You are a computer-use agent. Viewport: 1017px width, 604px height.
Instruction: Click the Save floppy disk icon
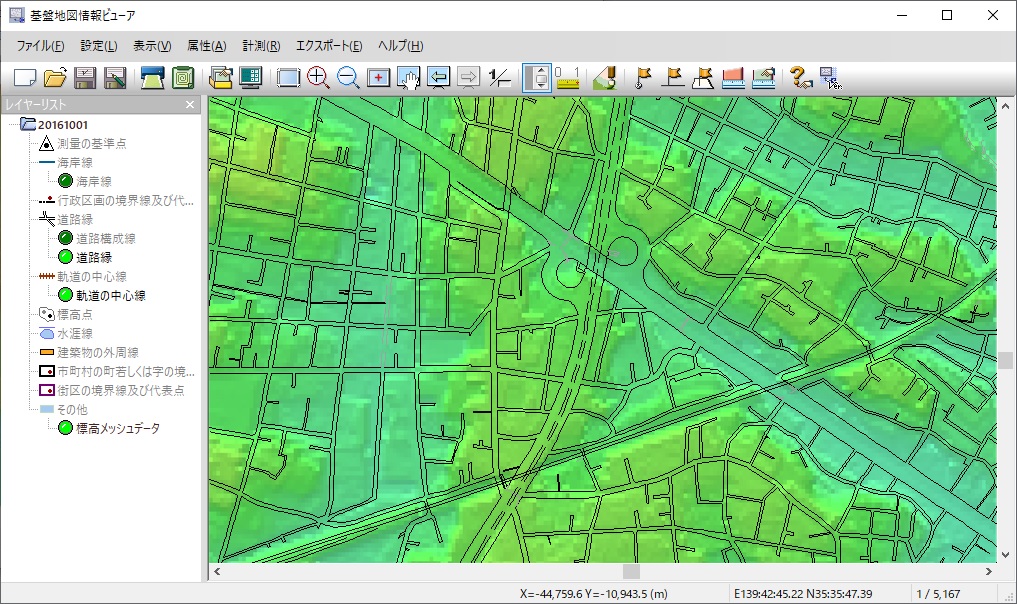[x=85, y=78]
